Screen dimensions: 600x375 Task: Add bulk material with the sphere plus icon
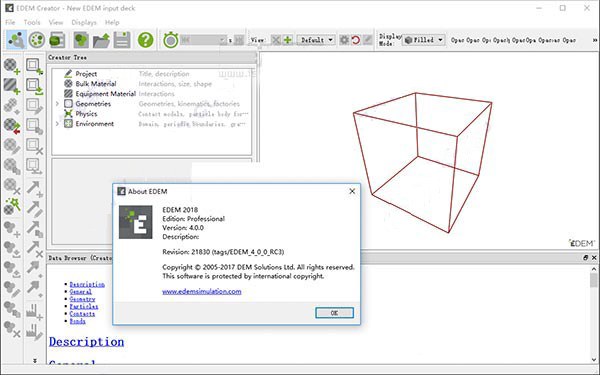point(12,66)
